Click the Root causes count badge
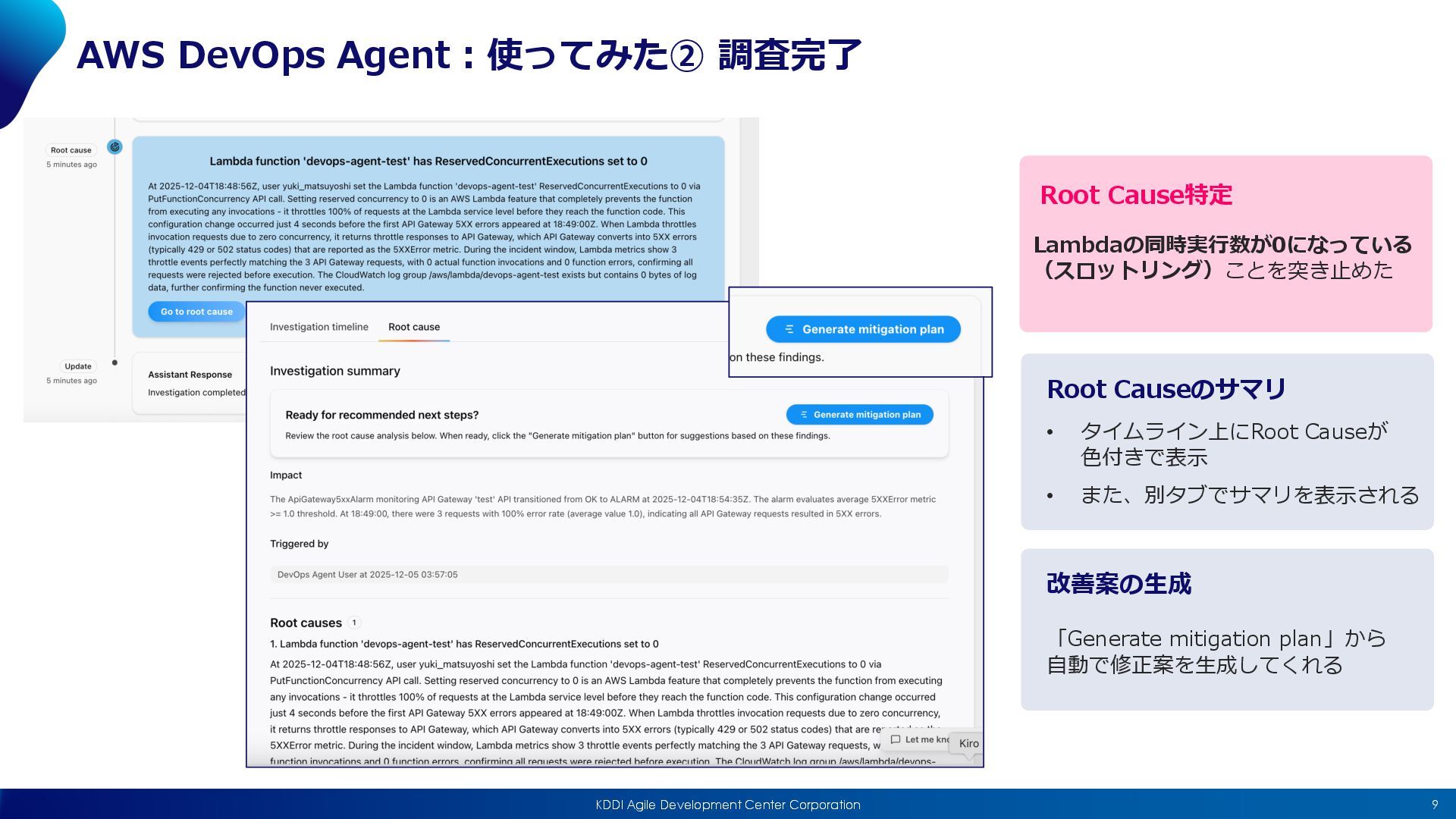Screen dimensions: 1456x819 point(354,623)
